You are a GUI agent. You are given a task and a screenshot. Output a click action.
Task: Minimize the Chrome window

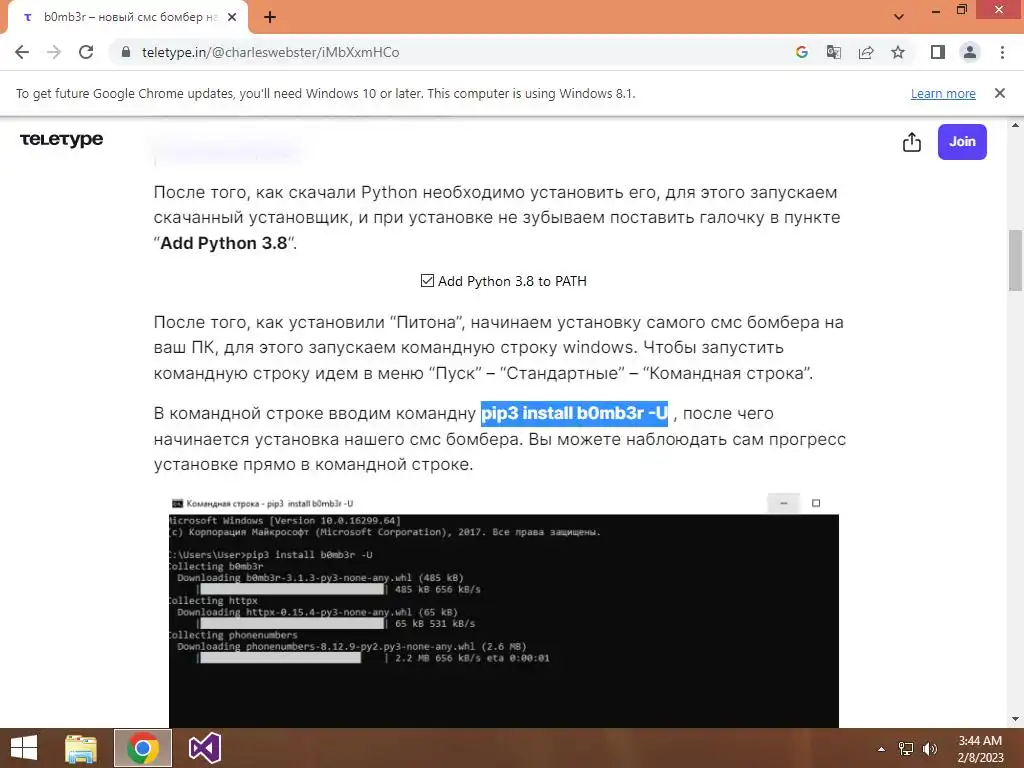click(x=936, y=10)
